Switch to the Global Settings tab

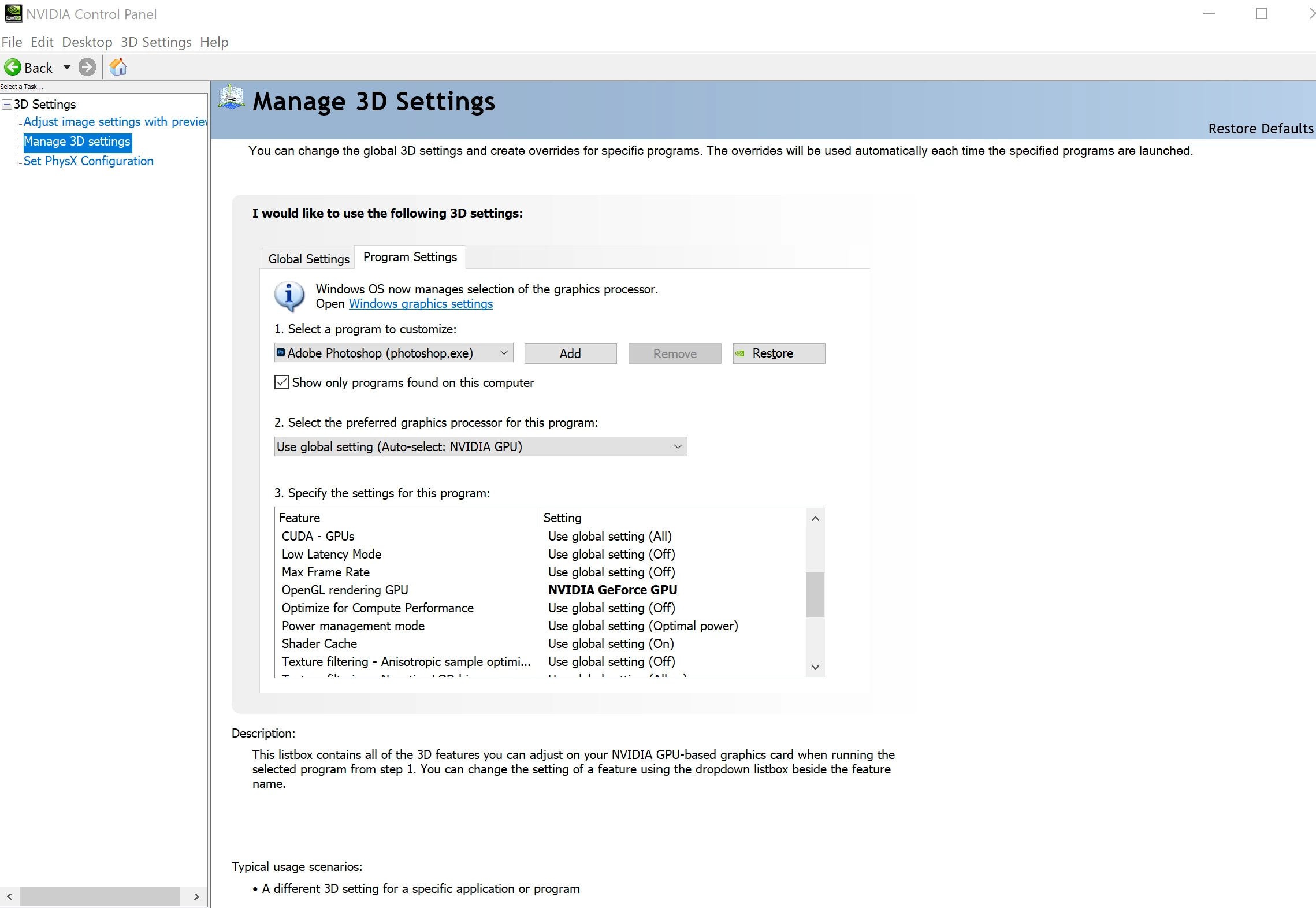point(308,259)
